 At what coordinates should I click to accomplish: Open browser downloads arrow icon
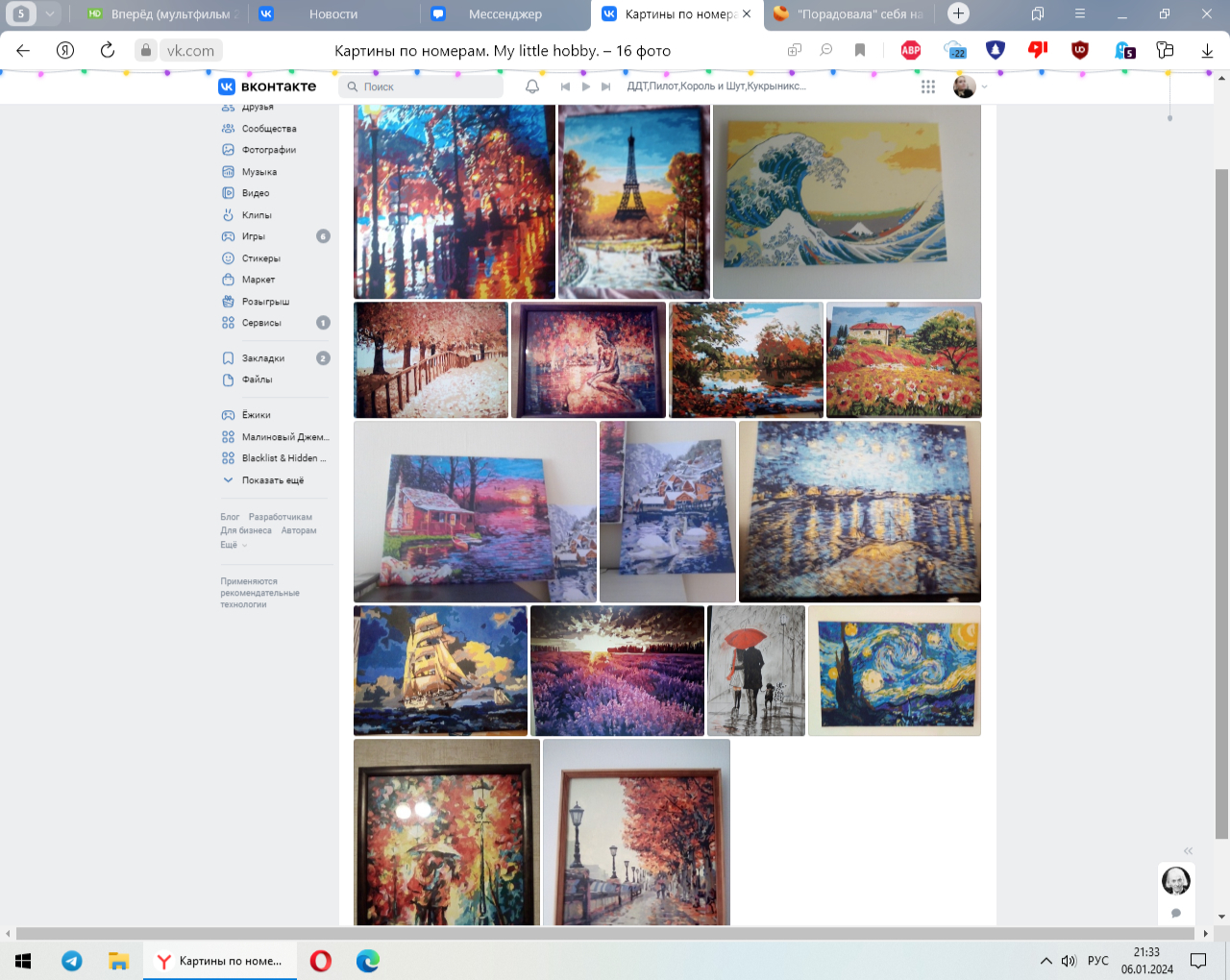coord(1207,50)
